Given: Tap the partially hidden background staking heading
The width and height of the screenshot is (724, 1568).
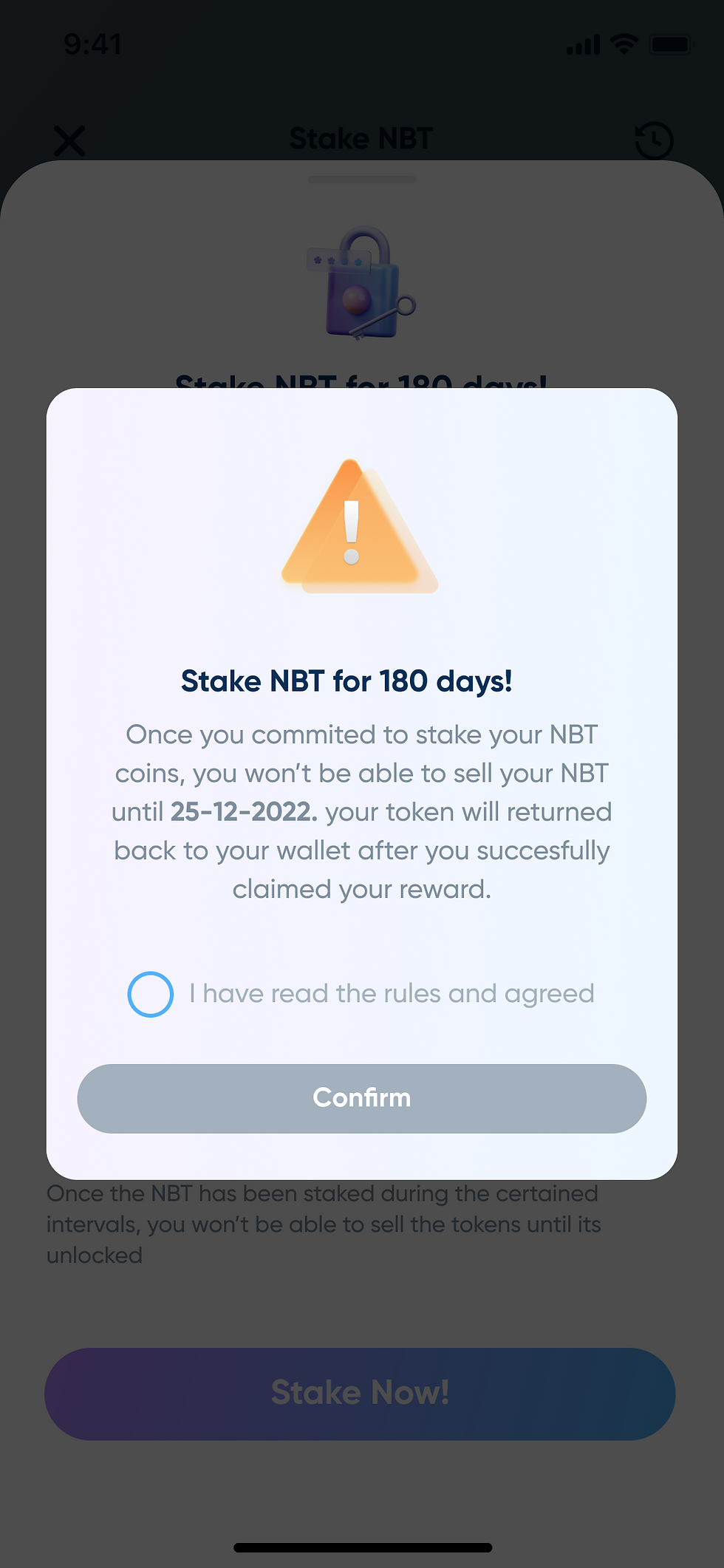Looking at the screenshot, I should (x=361, y=380).
